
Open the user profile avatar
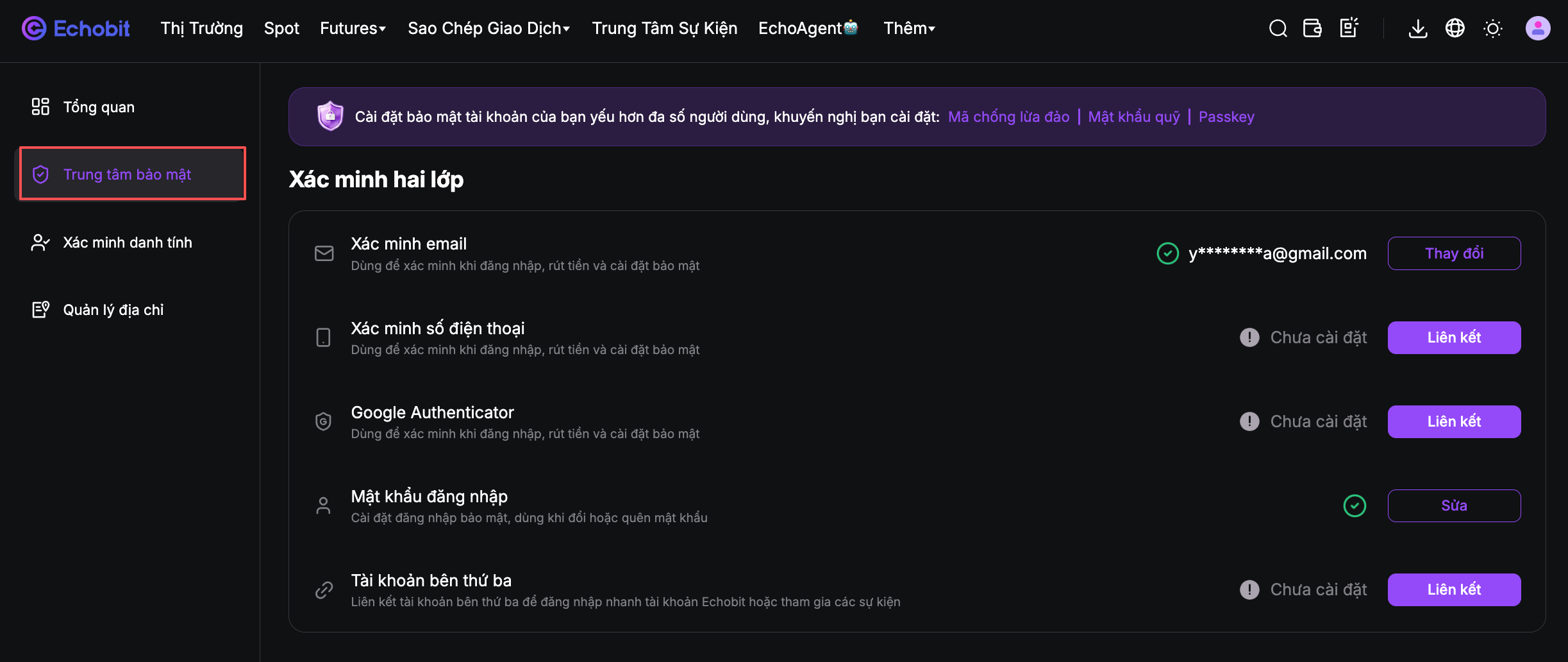(x=1538, y=28)
